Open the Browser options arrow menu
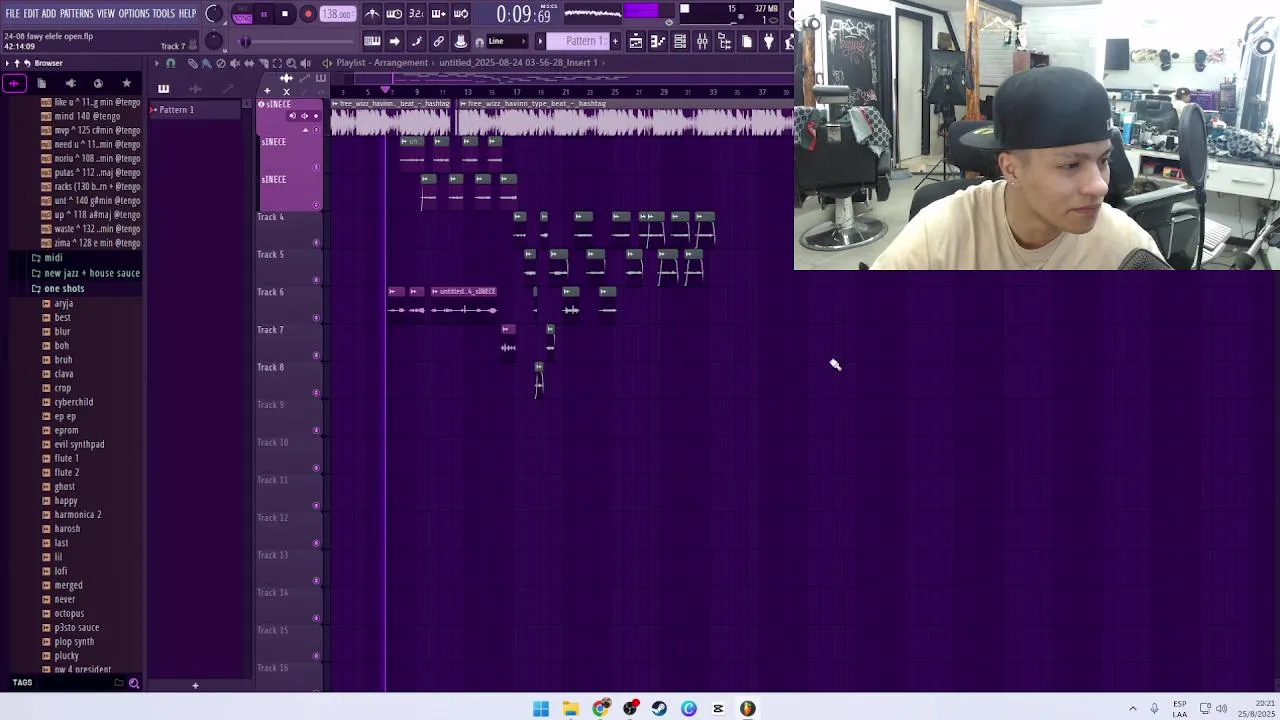The image size is (1280, 720). click(x=6, y=63)
